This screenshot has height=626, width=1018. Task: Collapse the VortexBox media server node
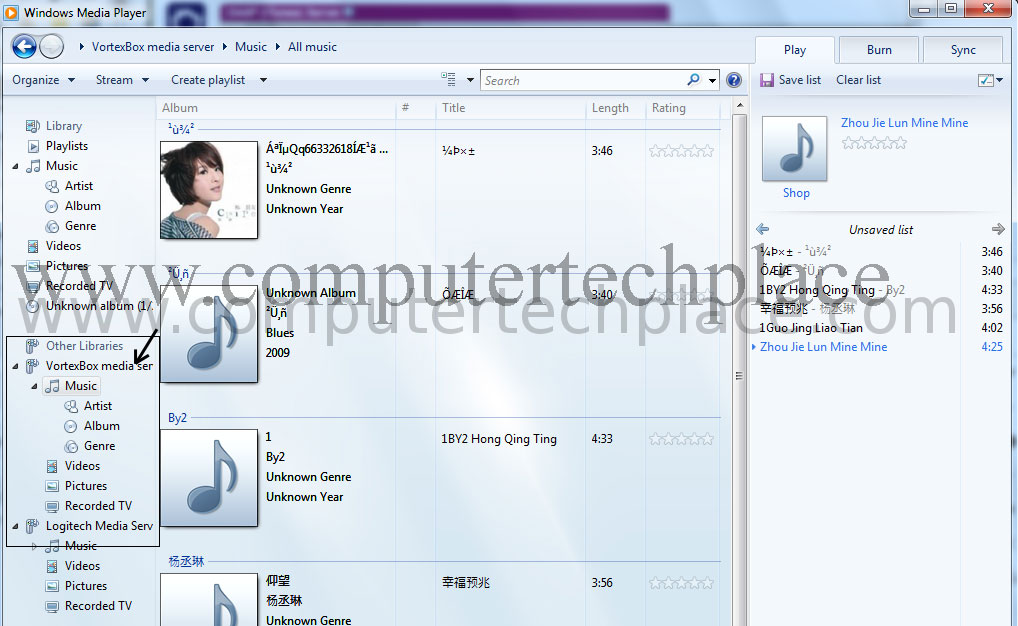click(16, 366)
